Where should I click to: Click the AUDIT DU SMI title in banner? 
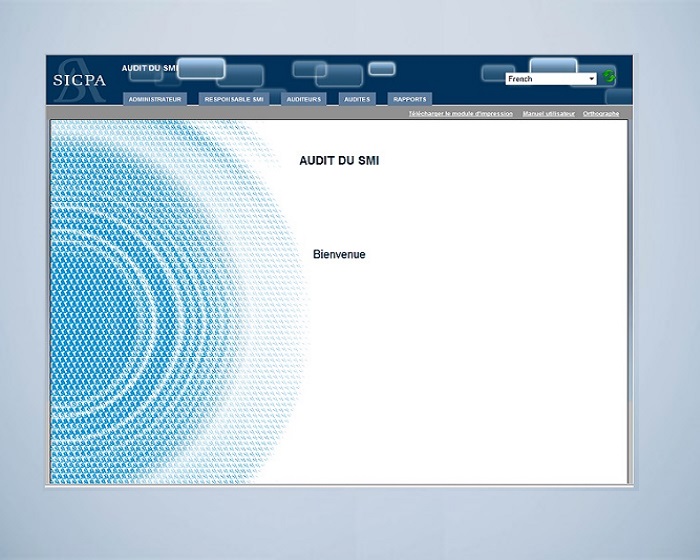click(x=148, y=68)
